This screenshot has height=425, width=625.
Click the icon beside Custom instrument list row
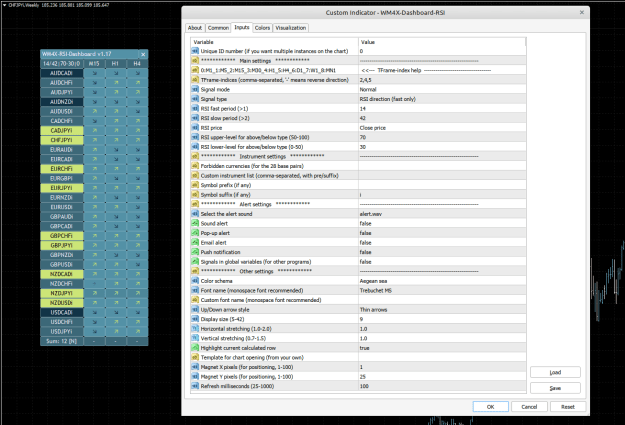(x=195, y=175)
